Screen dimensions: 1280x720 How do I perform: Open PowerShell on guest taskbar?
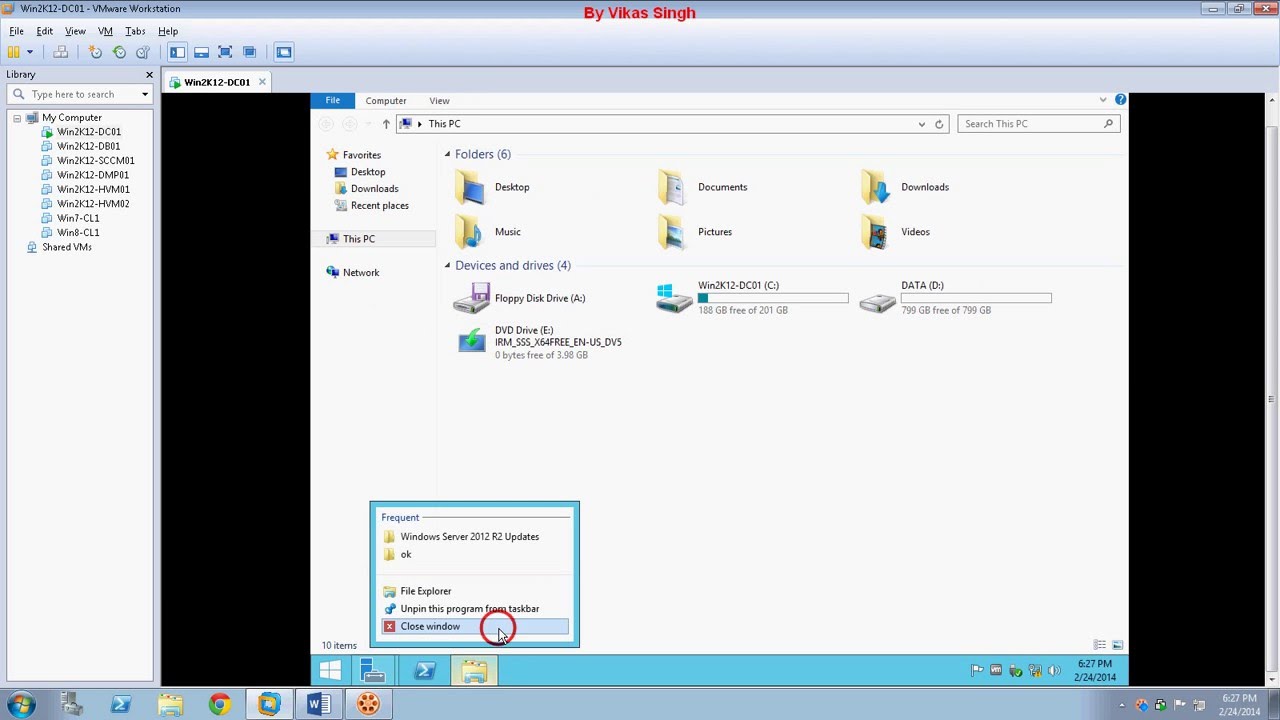coord(424,670)
